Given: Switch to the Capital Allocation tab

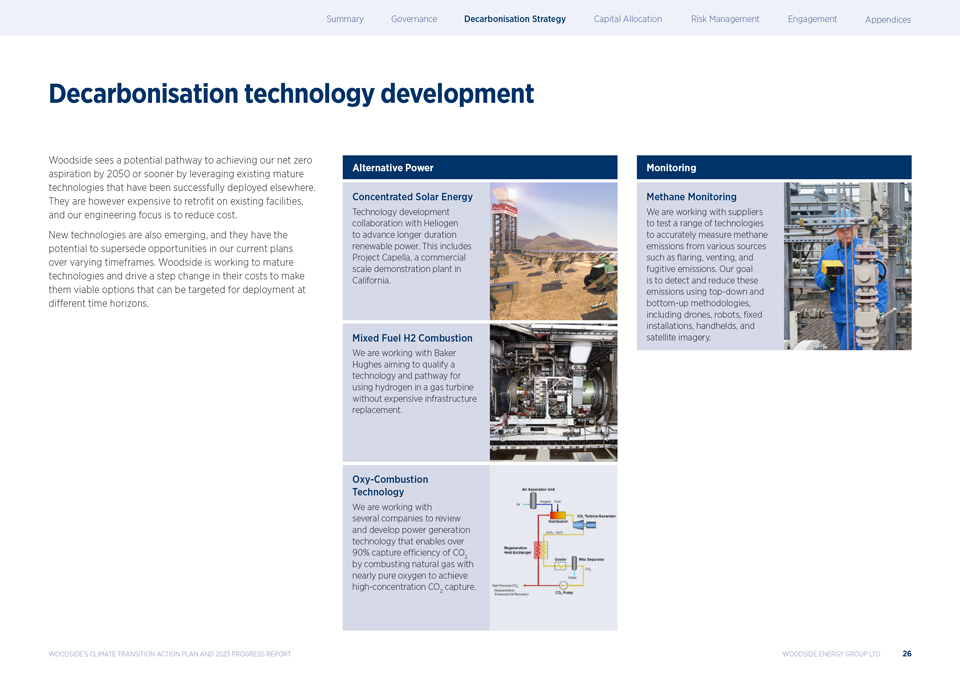Looking at the screenshot, I should click(x=627, y=19).
